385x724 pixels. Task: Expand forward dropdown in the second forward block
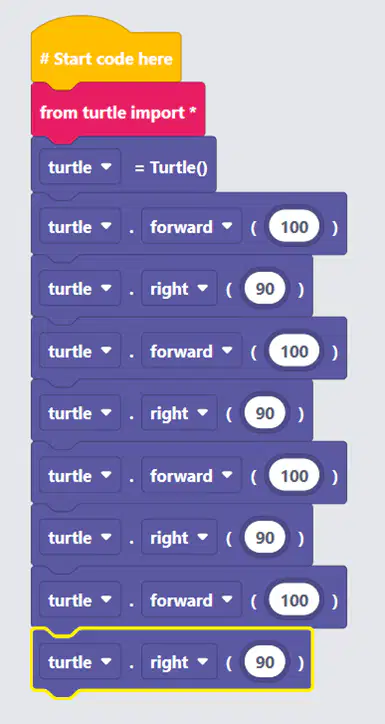click(192, 351)
